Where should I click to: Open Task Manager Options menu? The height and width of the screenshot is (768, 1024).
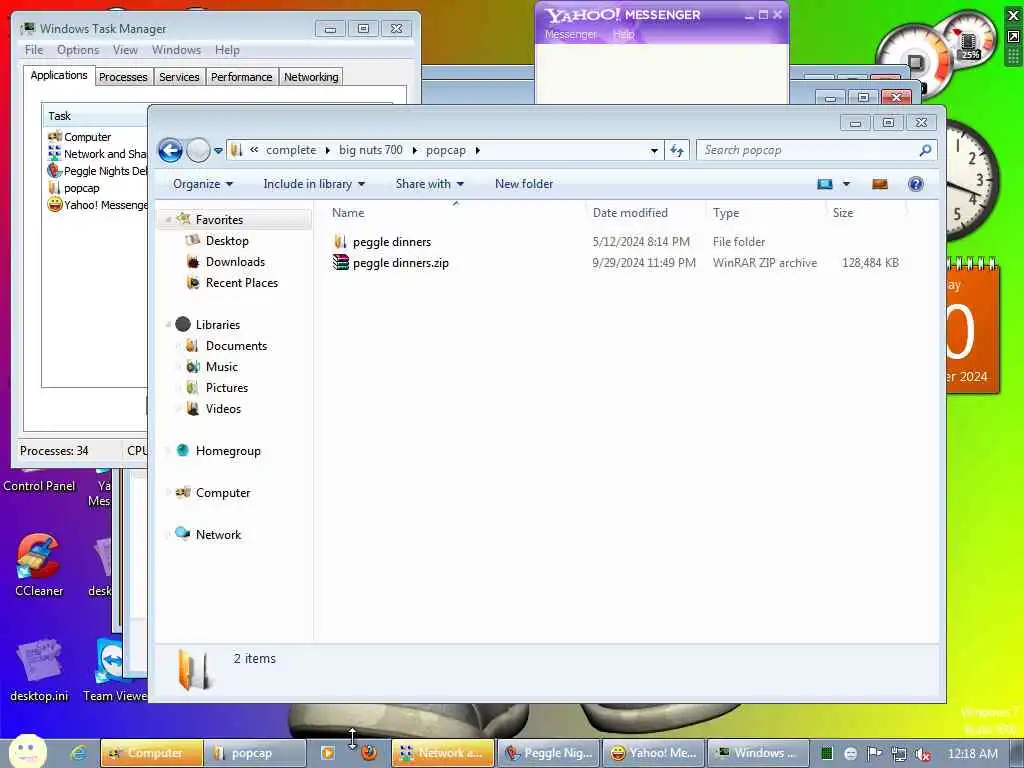click(78, 50)
